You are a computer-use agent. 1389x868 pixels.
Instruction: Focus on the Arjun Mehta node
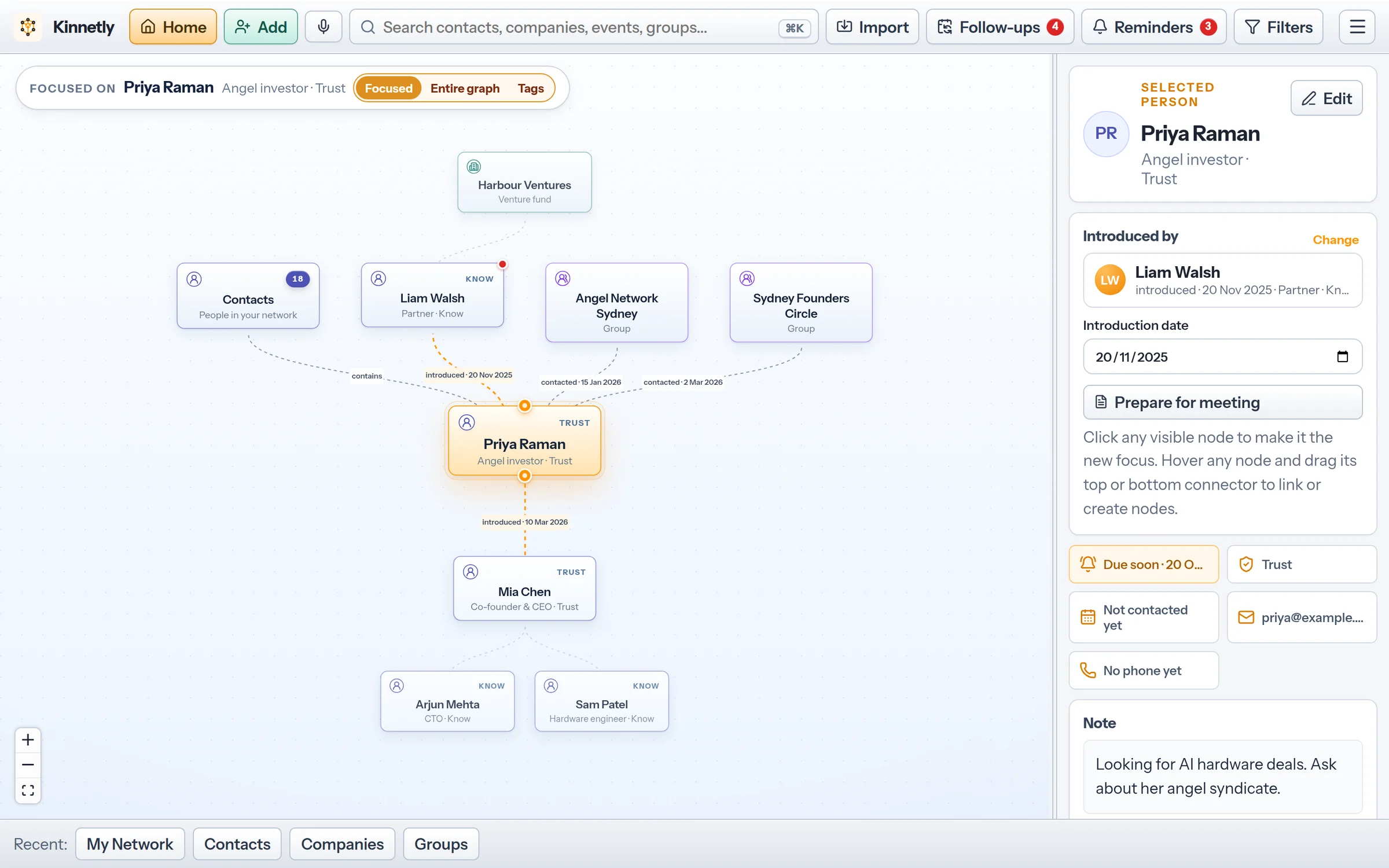tap(447, 701)
